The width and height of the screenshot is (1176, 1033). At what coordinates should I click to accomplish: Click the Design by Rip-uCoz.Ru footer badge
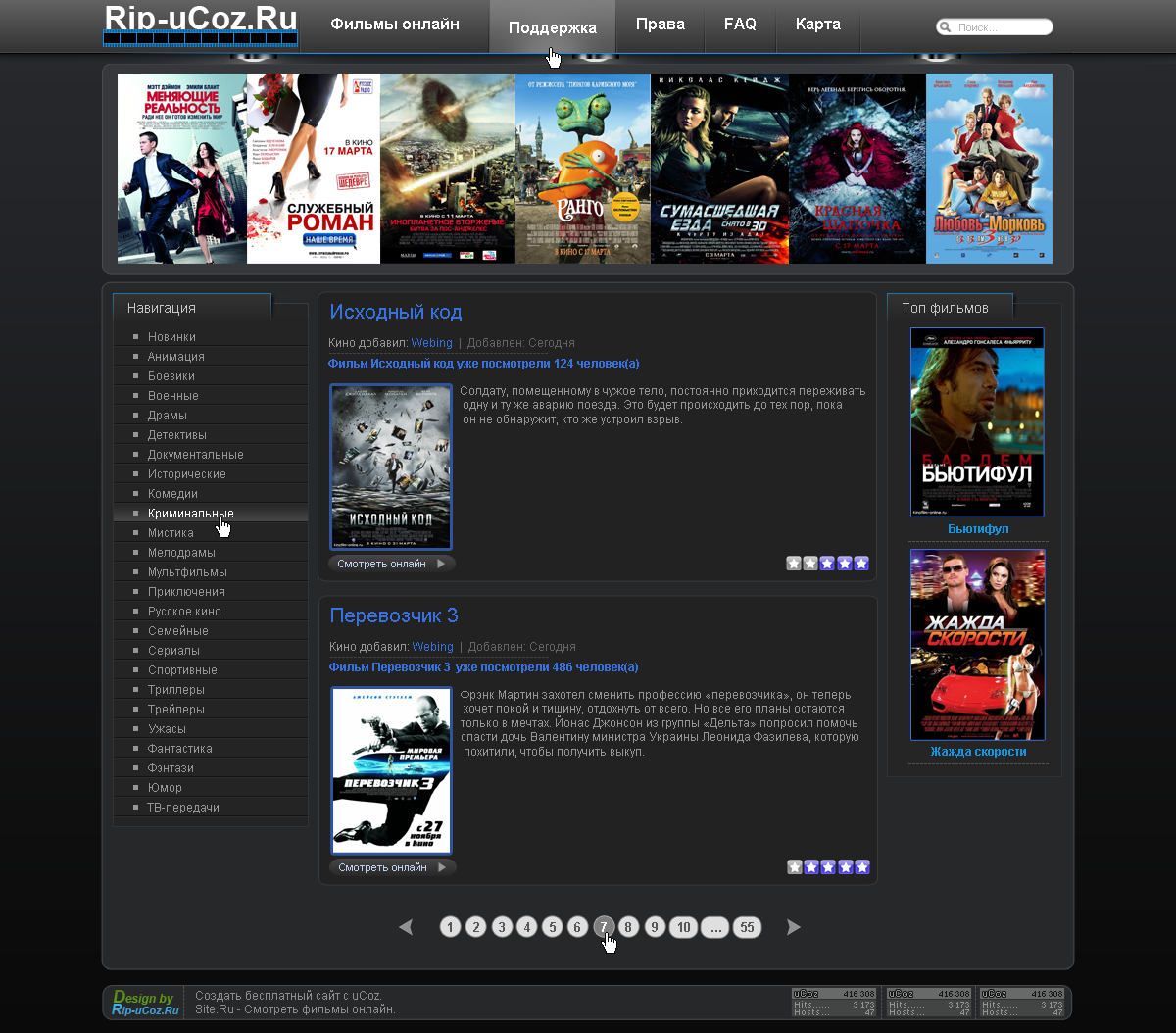pos(145,1003)
